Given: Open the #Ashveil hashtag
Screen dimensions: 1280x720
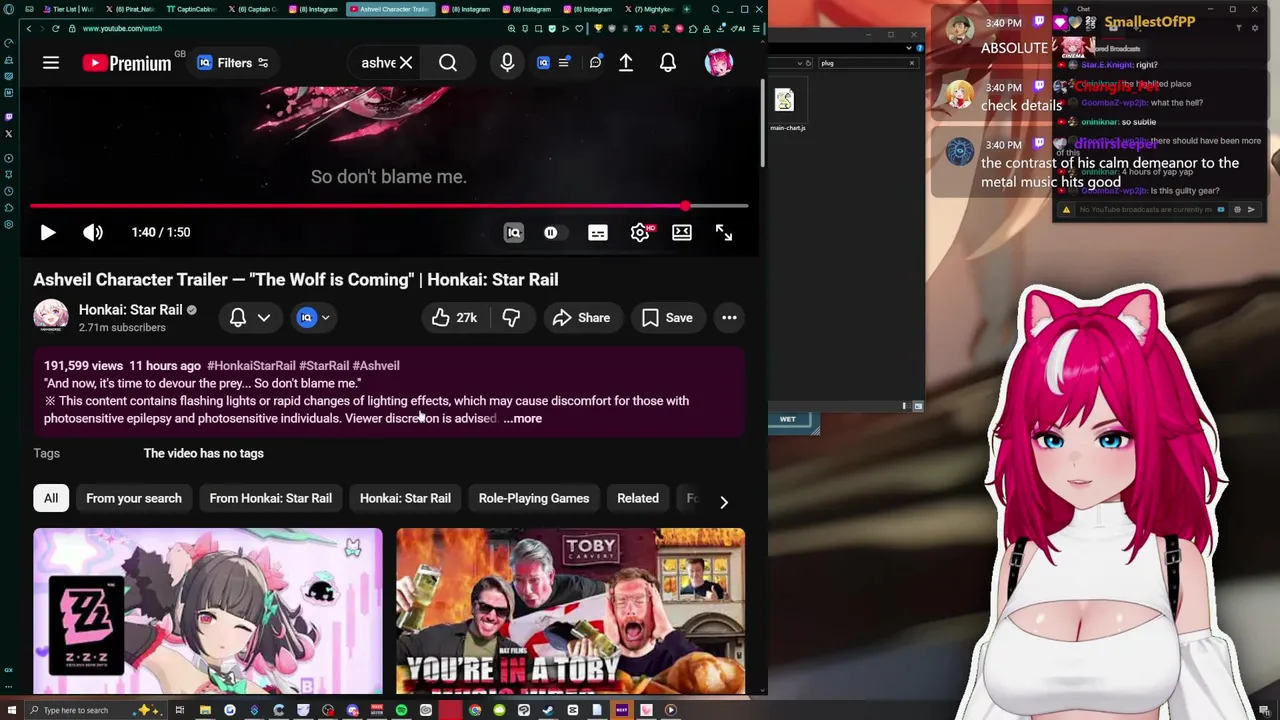Looking at the screenshot, I should (376, 366).
